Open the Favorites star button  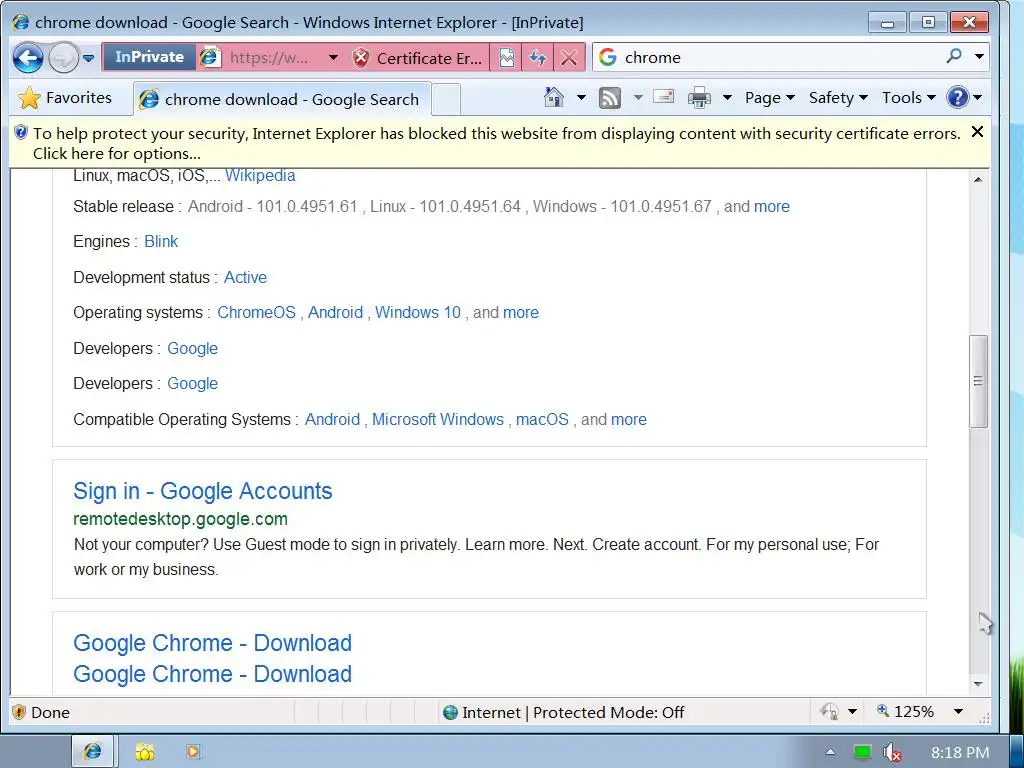(65, 98)
